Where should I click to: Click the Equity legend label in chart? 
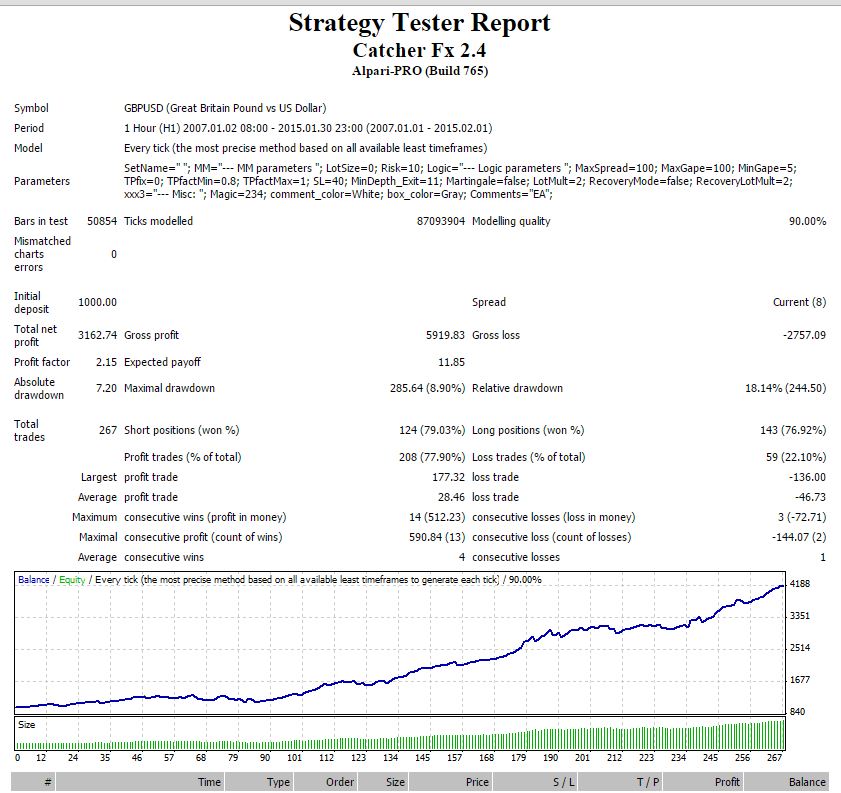click(x=72, y=580)
